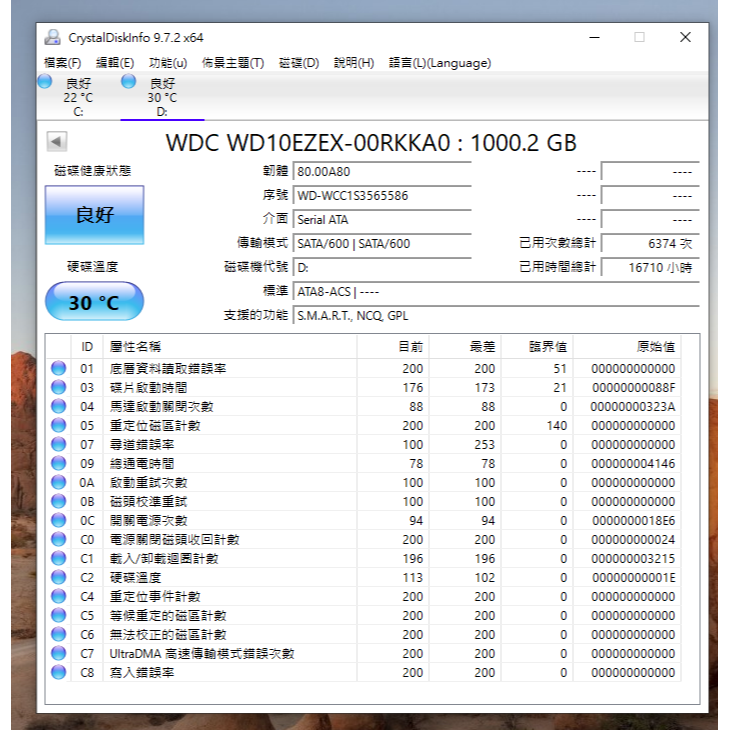Screen dimensions: 730x730
Task: Click the power-on hours value 16710 小時
Action: coord(650,268)
